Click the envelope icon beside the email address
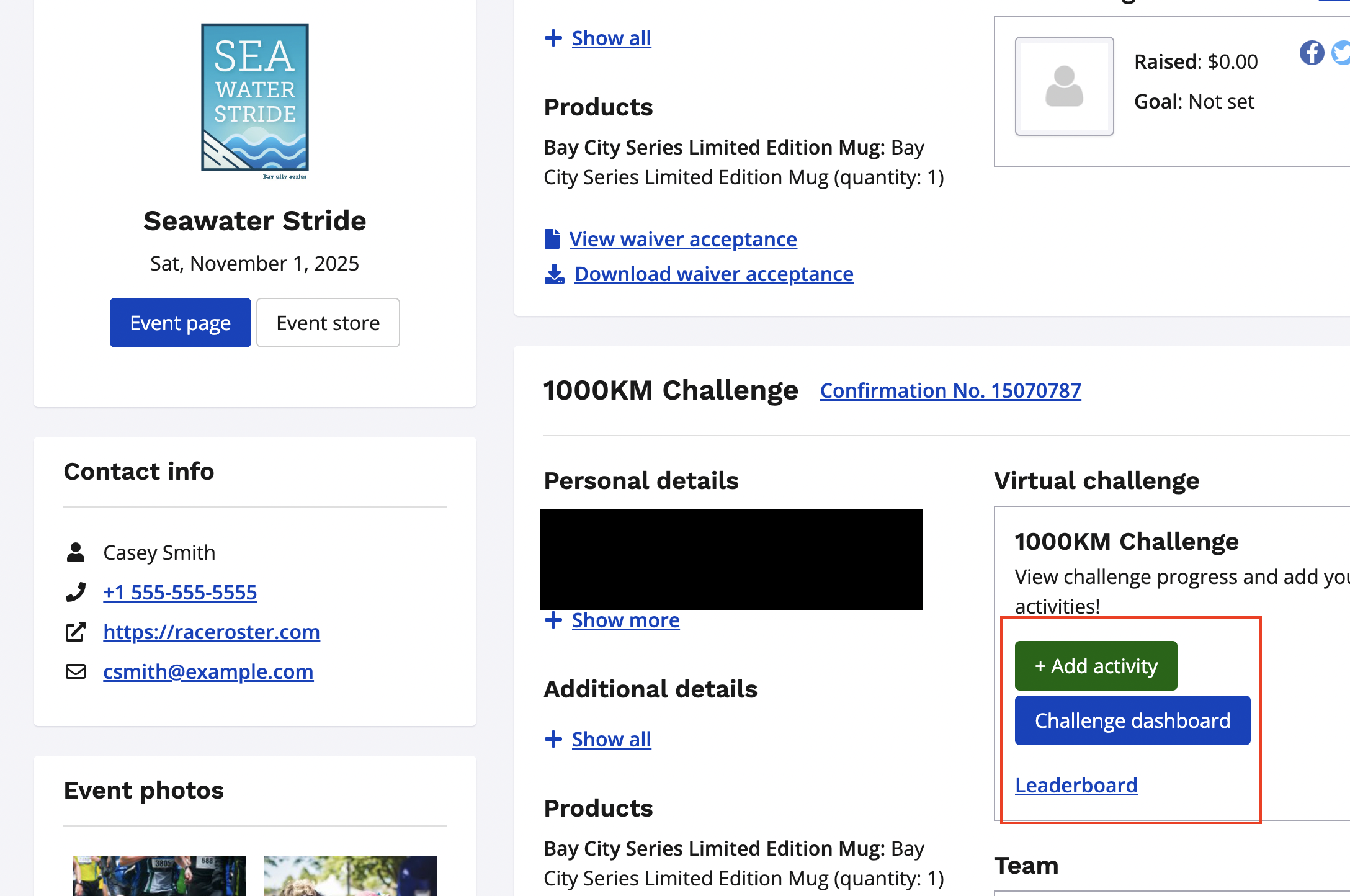The width and height of the screenshot is (1350, 896). tap(76, 671)
